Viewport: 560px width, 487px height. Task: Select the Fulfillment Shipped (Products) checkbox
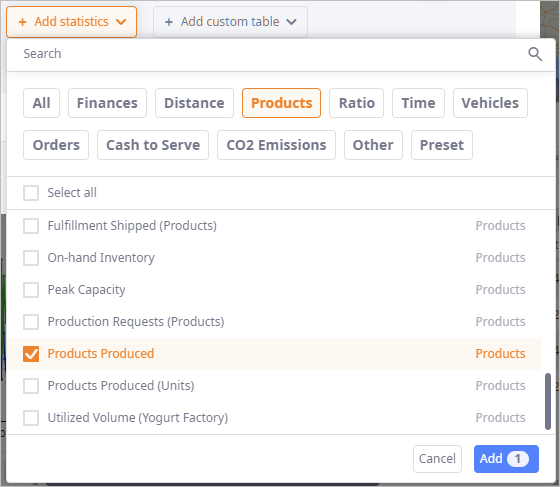[31, 226]
